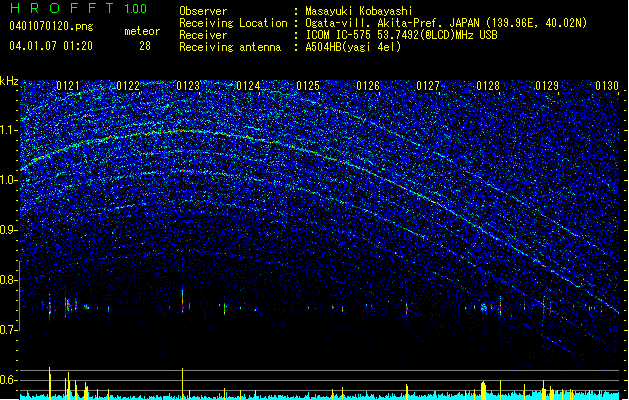Click the 0121 time marker

pos(68,86)
